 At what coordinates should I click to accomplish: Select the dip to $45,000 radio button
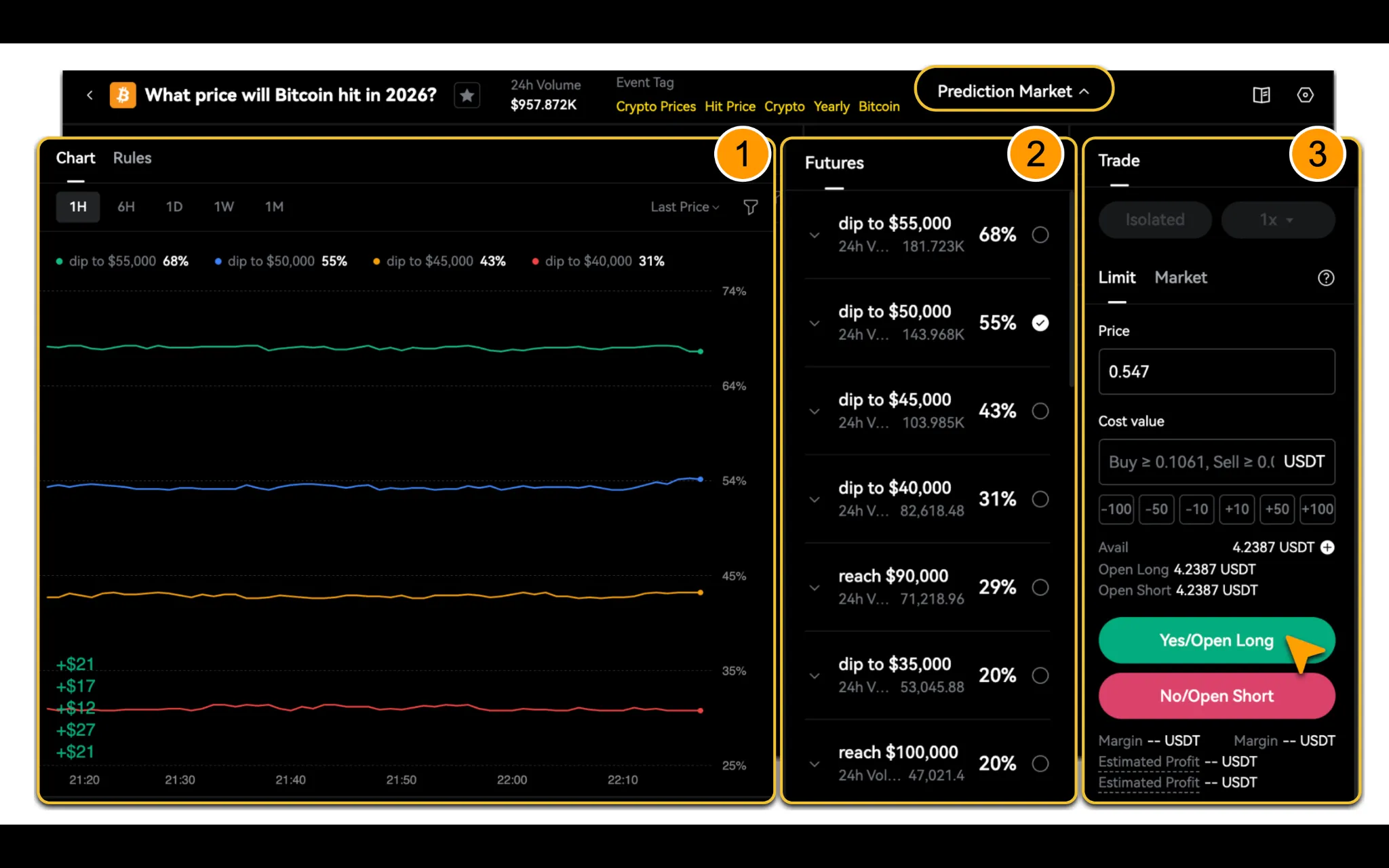point(1040,411)
